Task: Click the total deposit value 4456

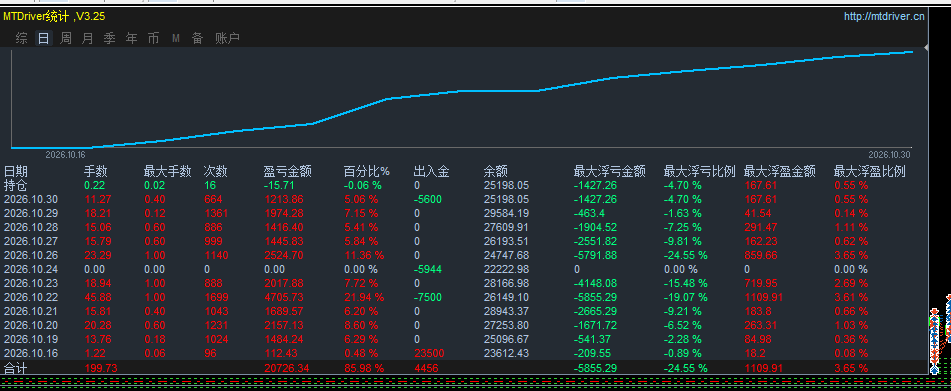Action: coord(425,368)
